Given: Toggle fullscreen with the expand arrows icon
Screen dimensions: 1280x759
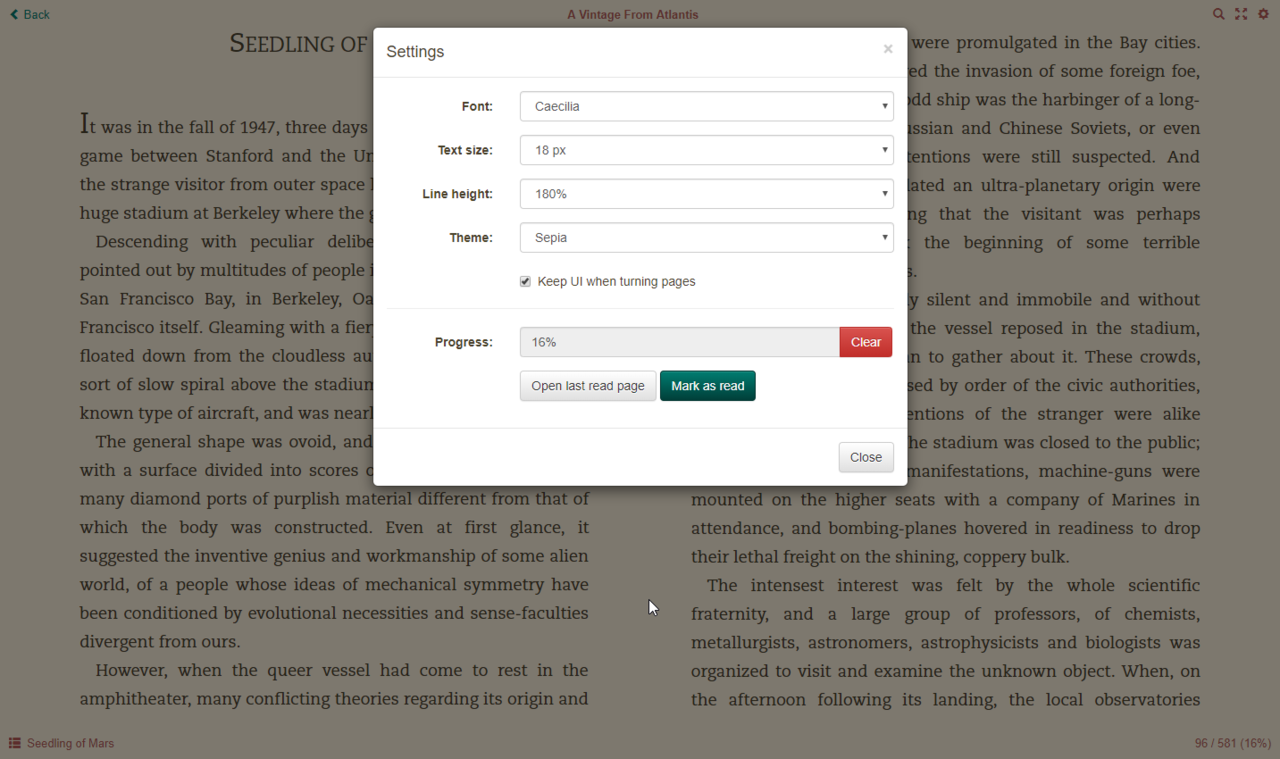Looking at the screenshot, I should click(1241, 14).
